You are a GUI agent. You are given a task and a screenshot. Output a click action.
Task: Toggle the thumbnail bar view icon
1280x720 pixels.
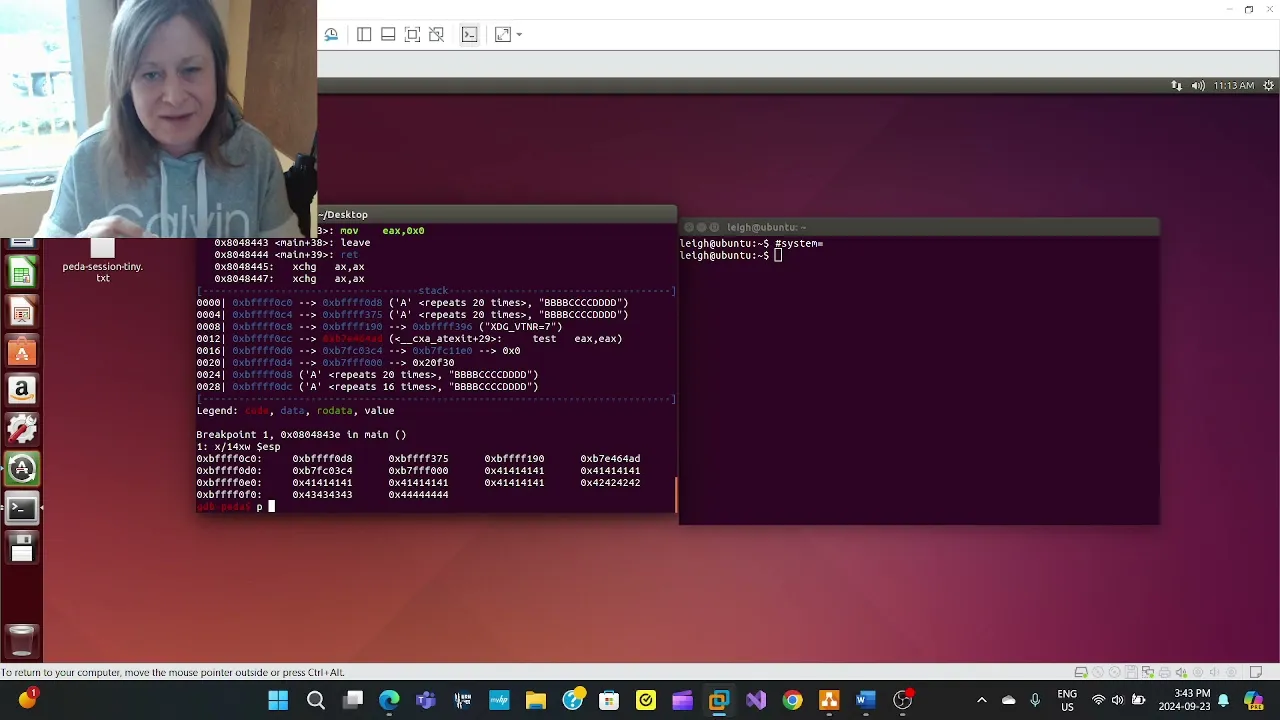coord(388,35)
